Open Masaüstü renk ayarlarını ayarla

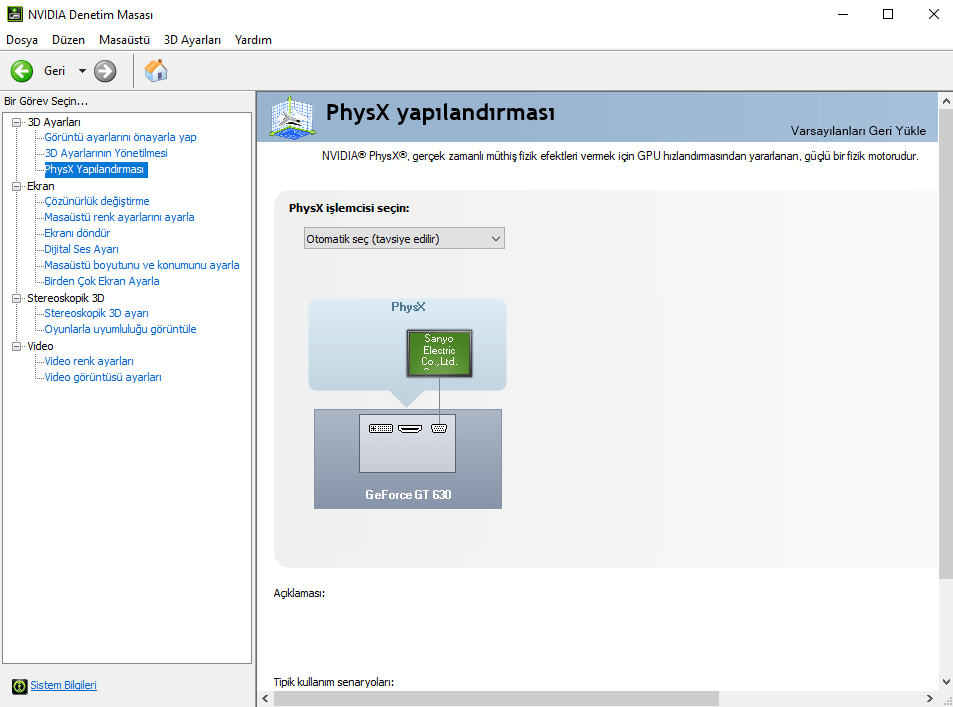tap(119, 217)
